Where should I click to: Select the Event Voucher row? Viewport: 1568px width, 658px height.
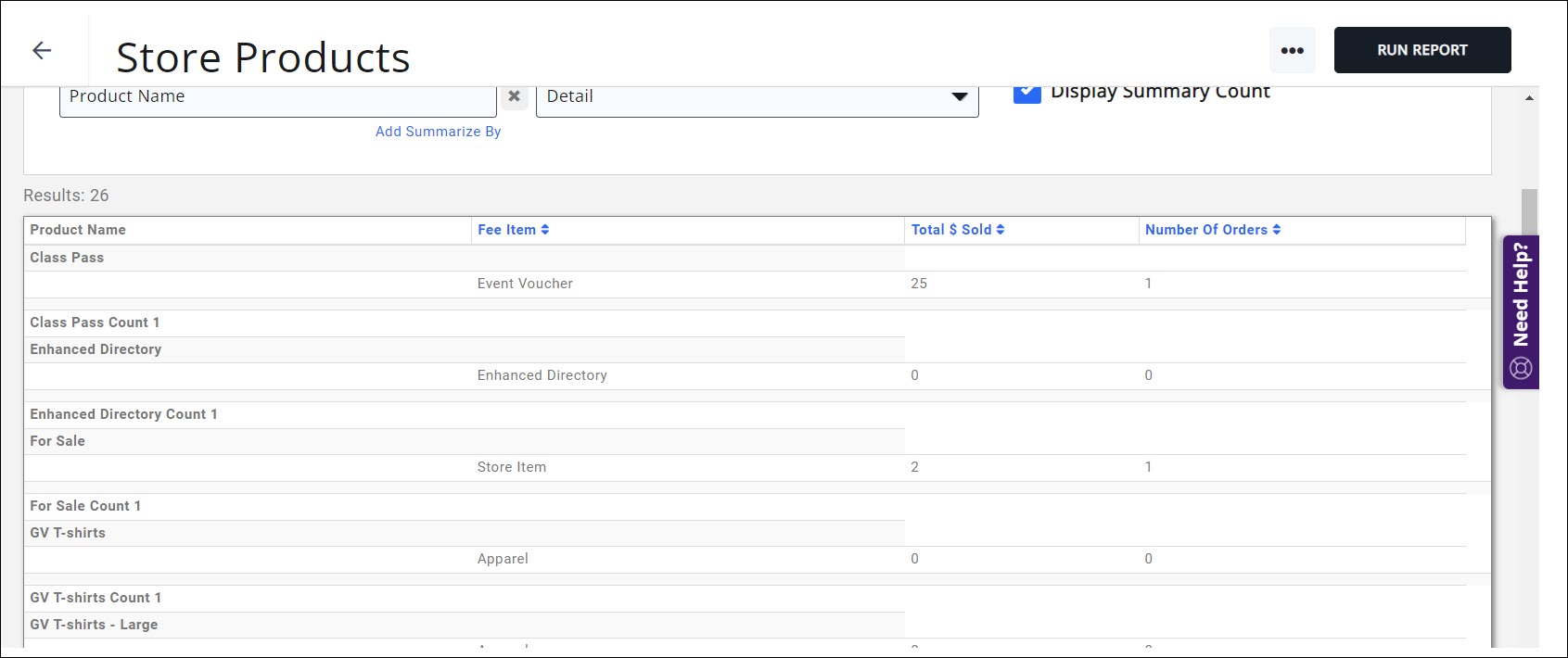click(525, 284)
